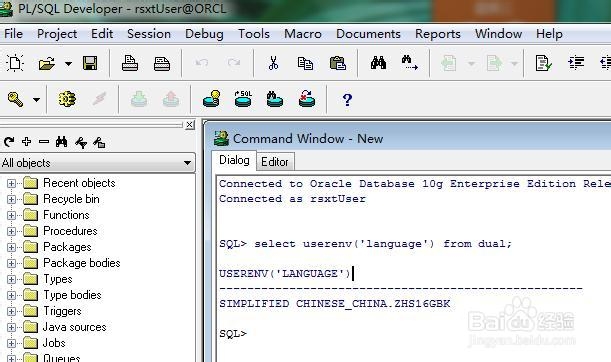611x362 pixels.
Task: Click the New document icon
Action: pyautogui.click(x=15, y=63)
